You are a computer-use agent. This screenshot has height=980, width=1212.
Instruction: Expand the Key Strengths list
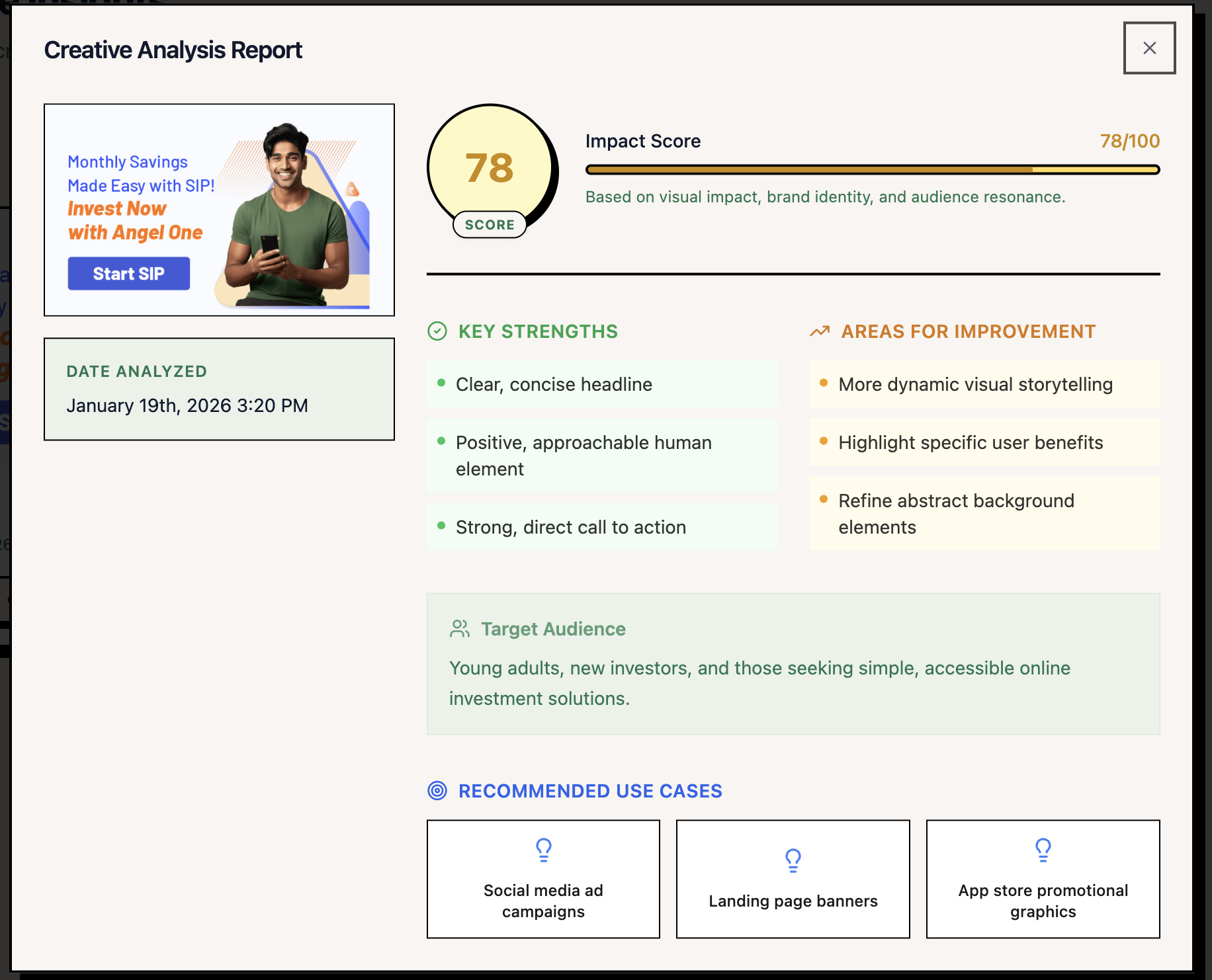point(537,331)
